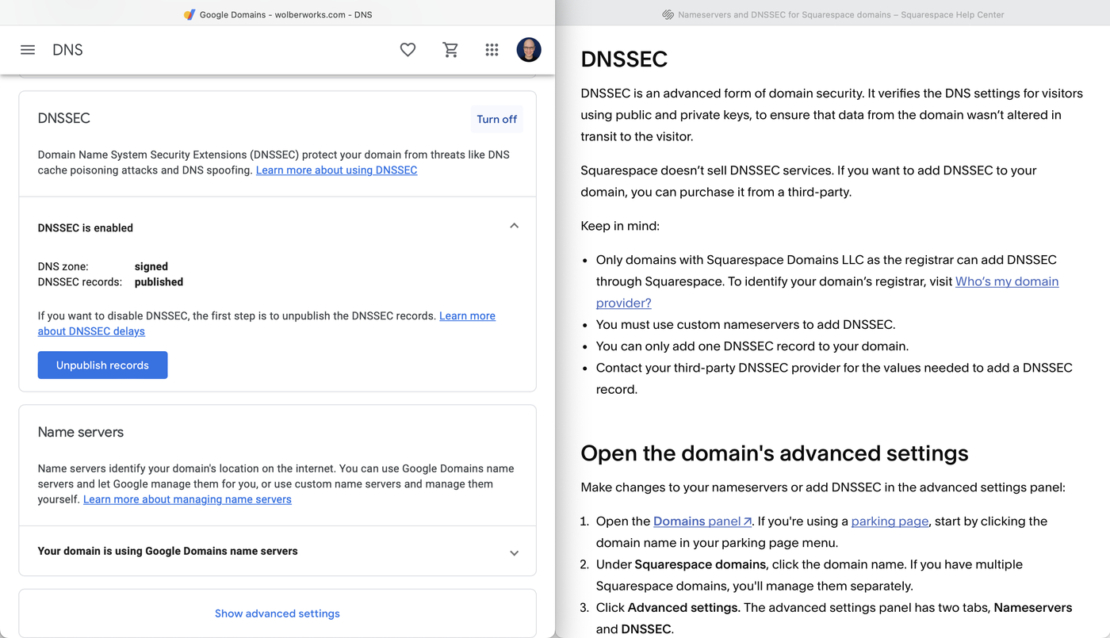Click the Google Domains favicon in the tab

[x=189, y=14]
